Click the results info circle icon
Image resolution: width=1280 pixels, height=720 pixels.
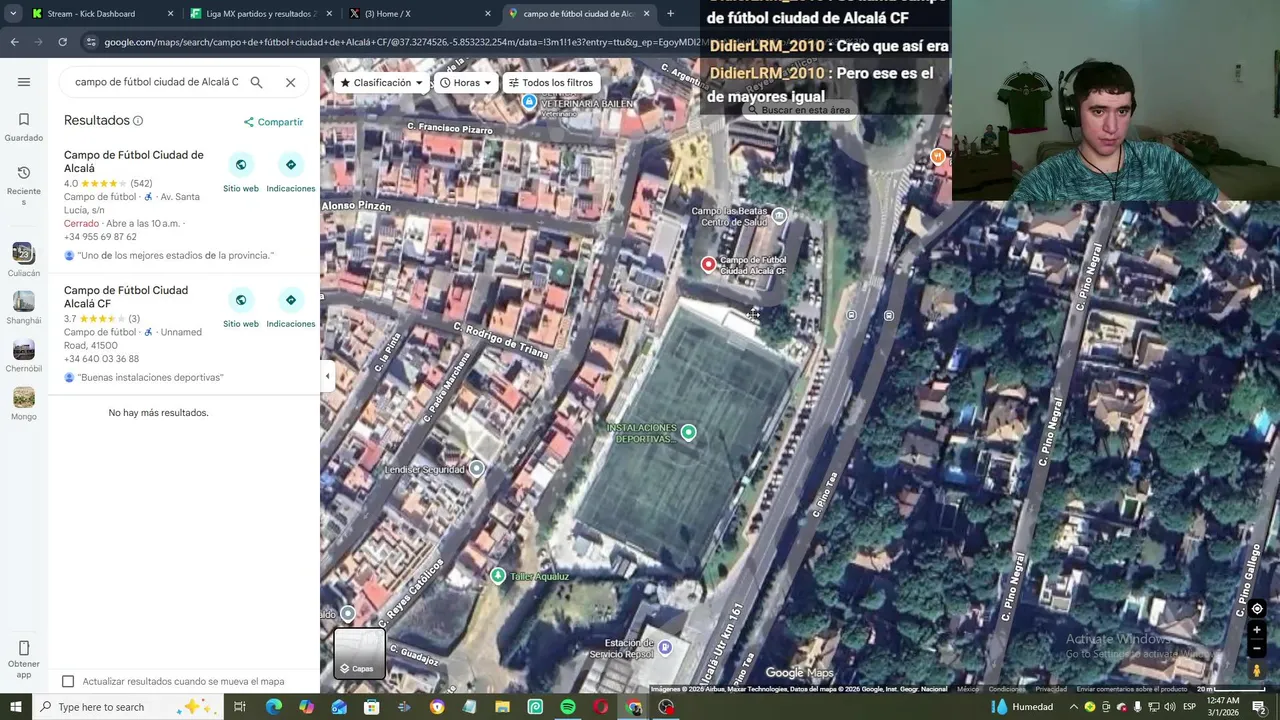[138, 121]
